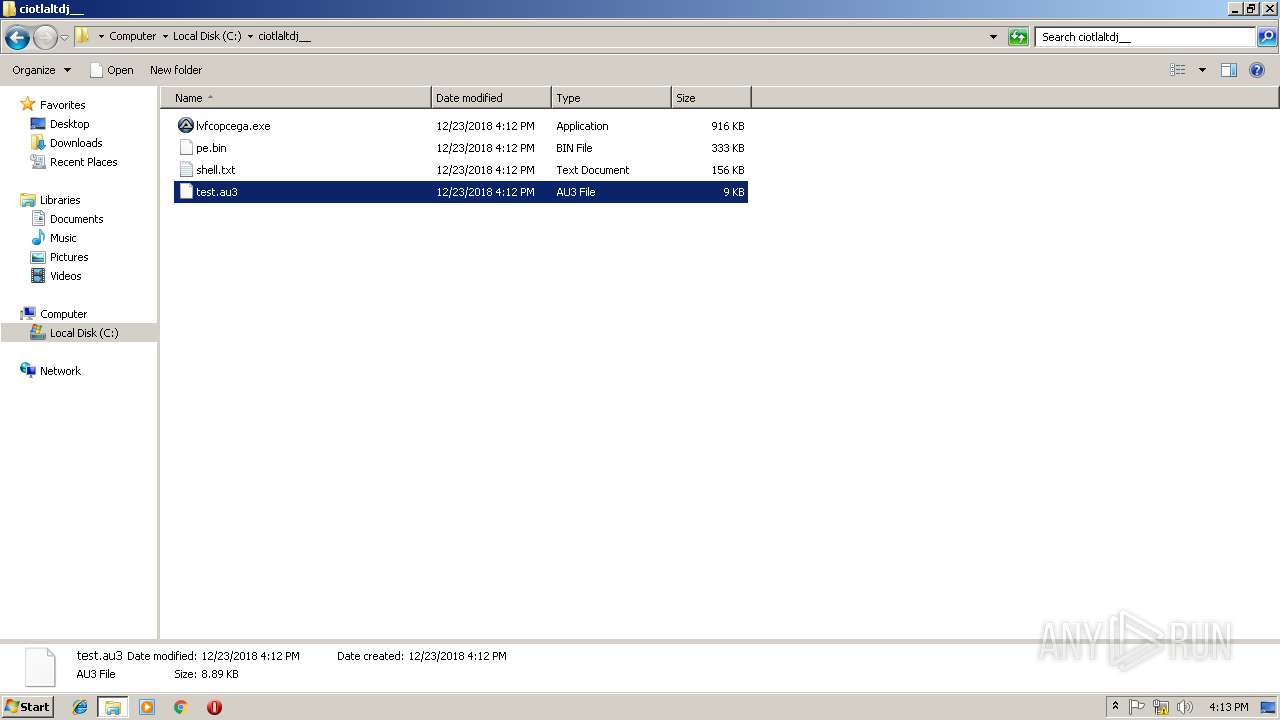Click Action Center flag icon
1280x720 pixels.
[1137, 707]
